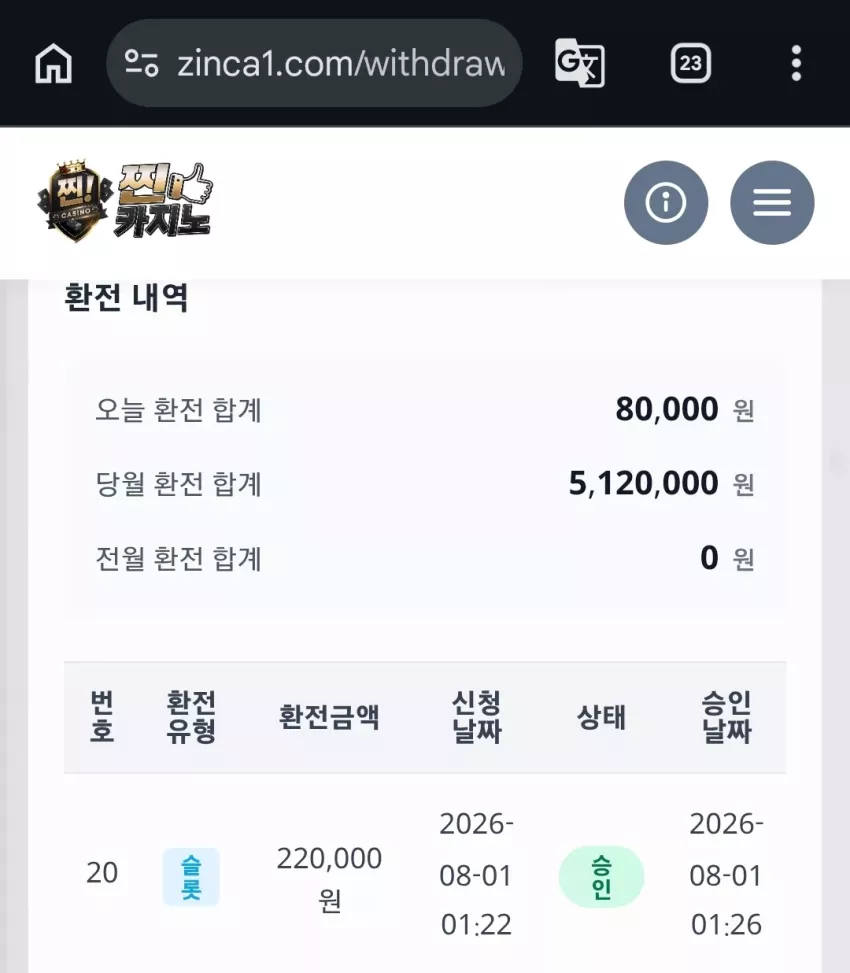Click the 220,000 원 amount cell

pos(329,879)
